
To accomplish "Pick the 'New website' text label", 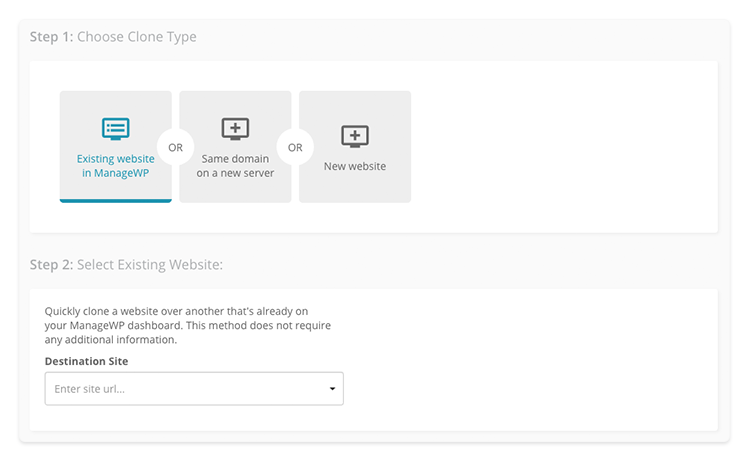I will [x=354, y=166].
